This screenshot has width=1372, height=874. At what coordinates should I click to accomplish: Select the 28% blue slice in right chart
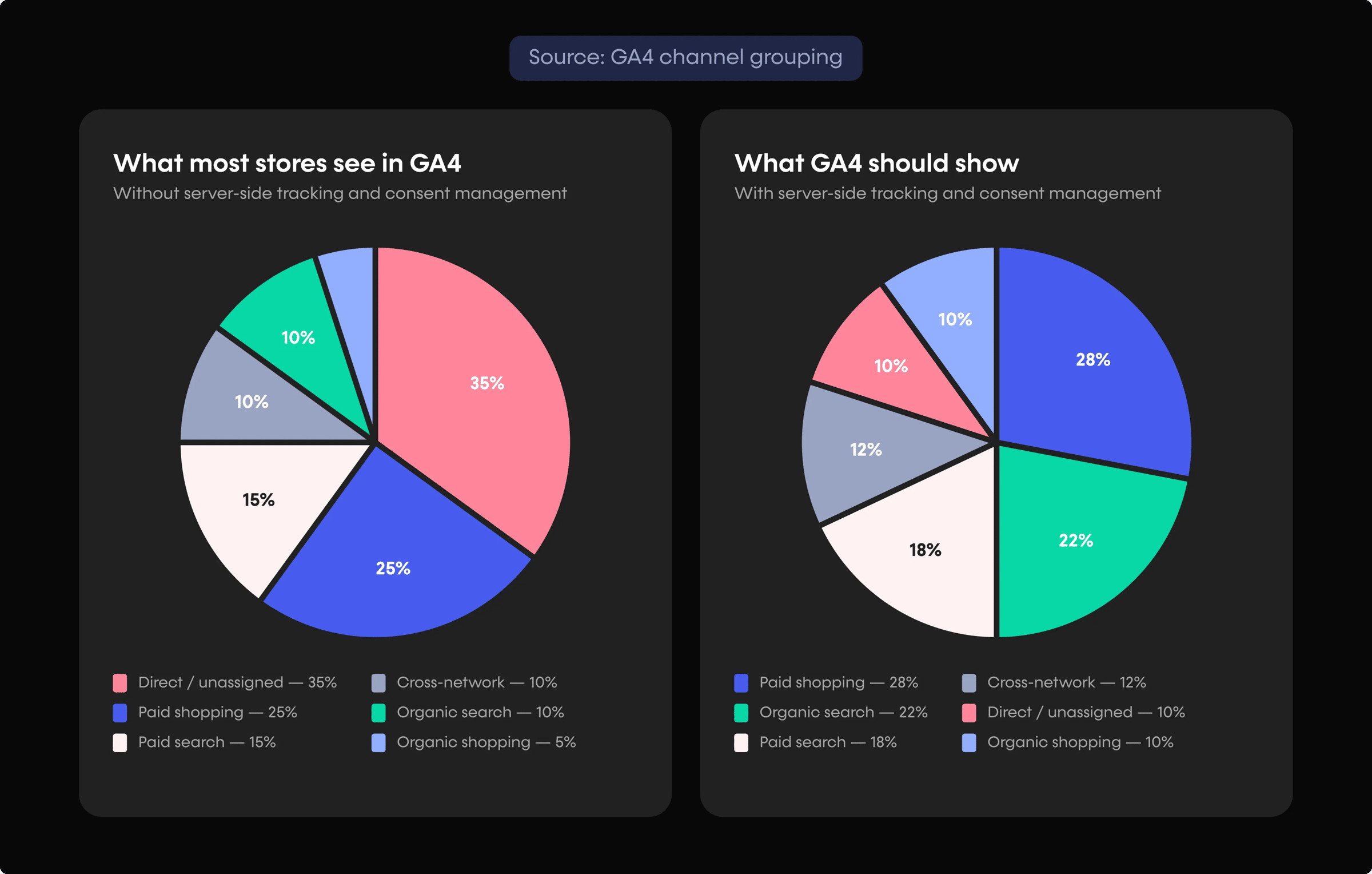click(1092, 360)
